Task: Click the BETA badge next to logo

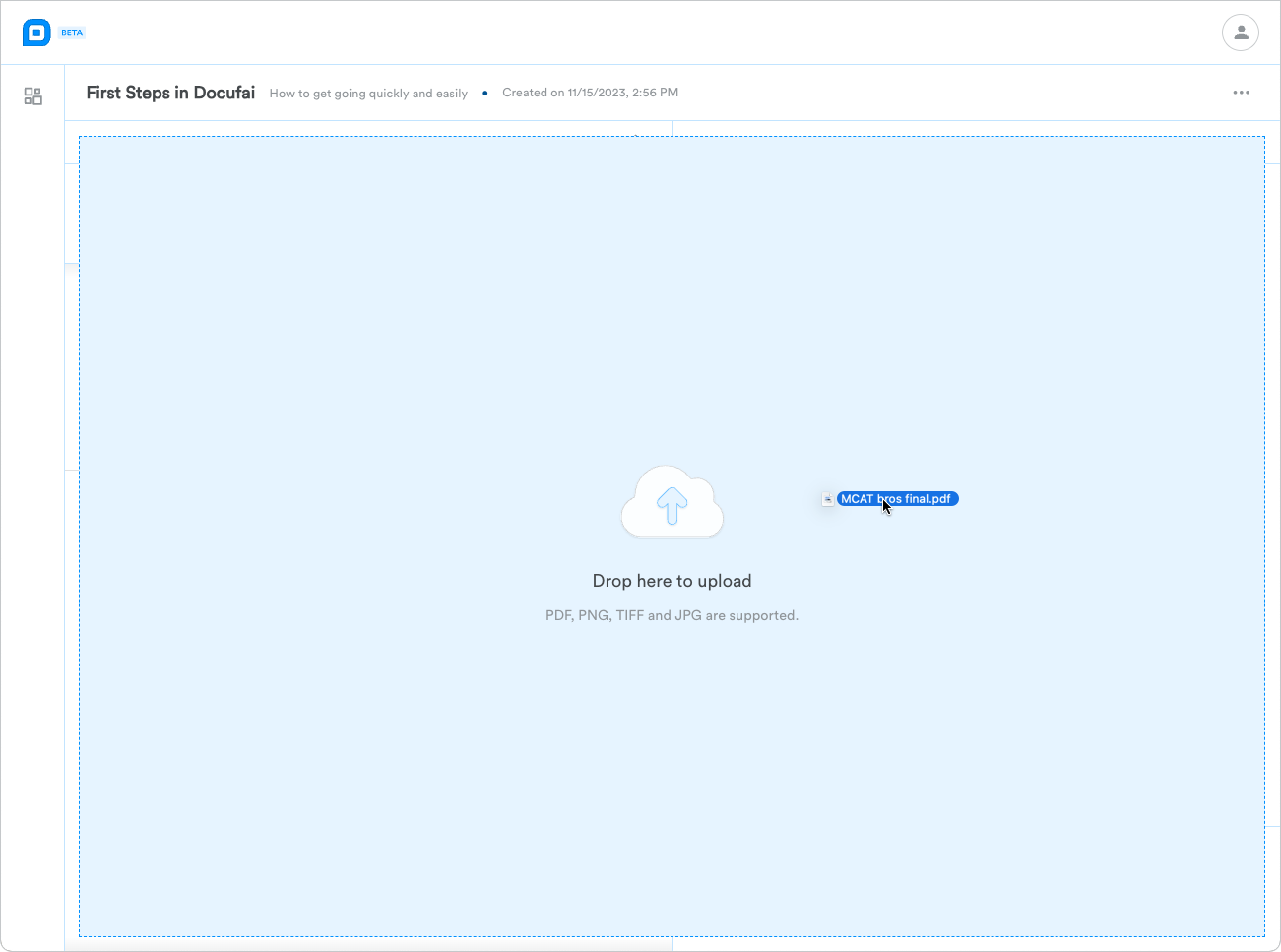Action: click(x=72, y=32)
